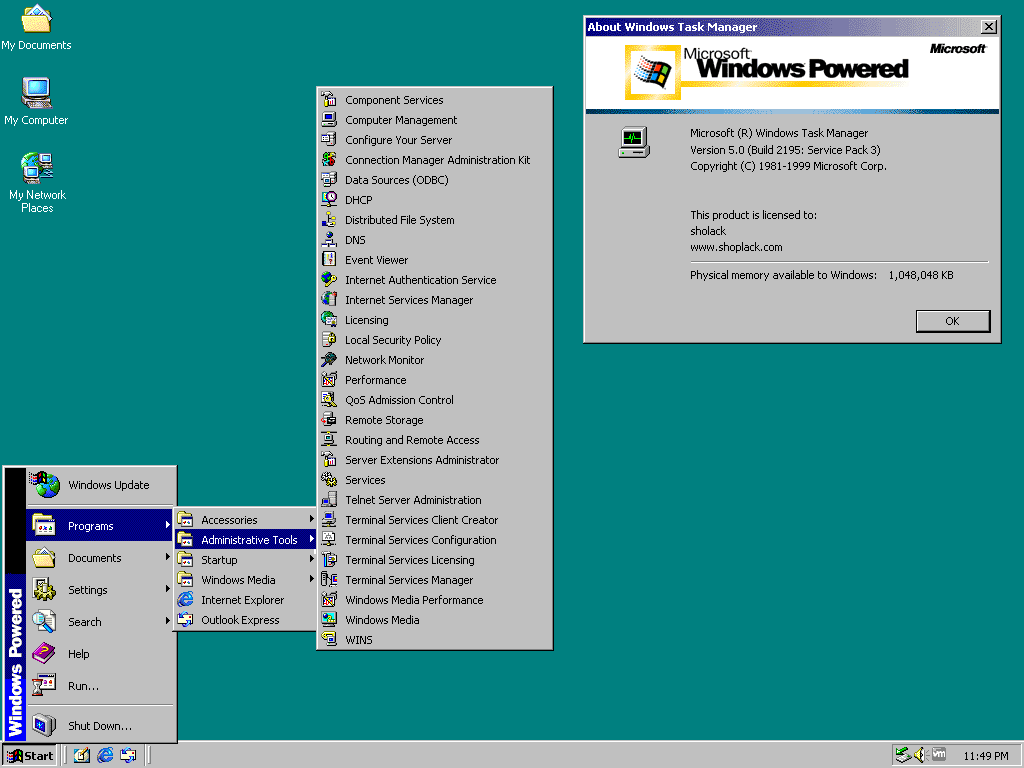
Task: Open Windows Update from Start menu
Action: (101, 485)
